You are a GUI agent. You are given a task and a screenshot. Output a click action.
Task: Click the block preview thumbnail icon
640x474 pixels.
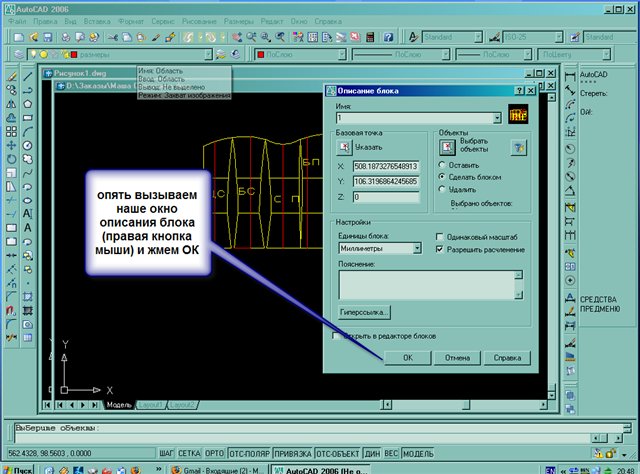click(x=518, y=113)
